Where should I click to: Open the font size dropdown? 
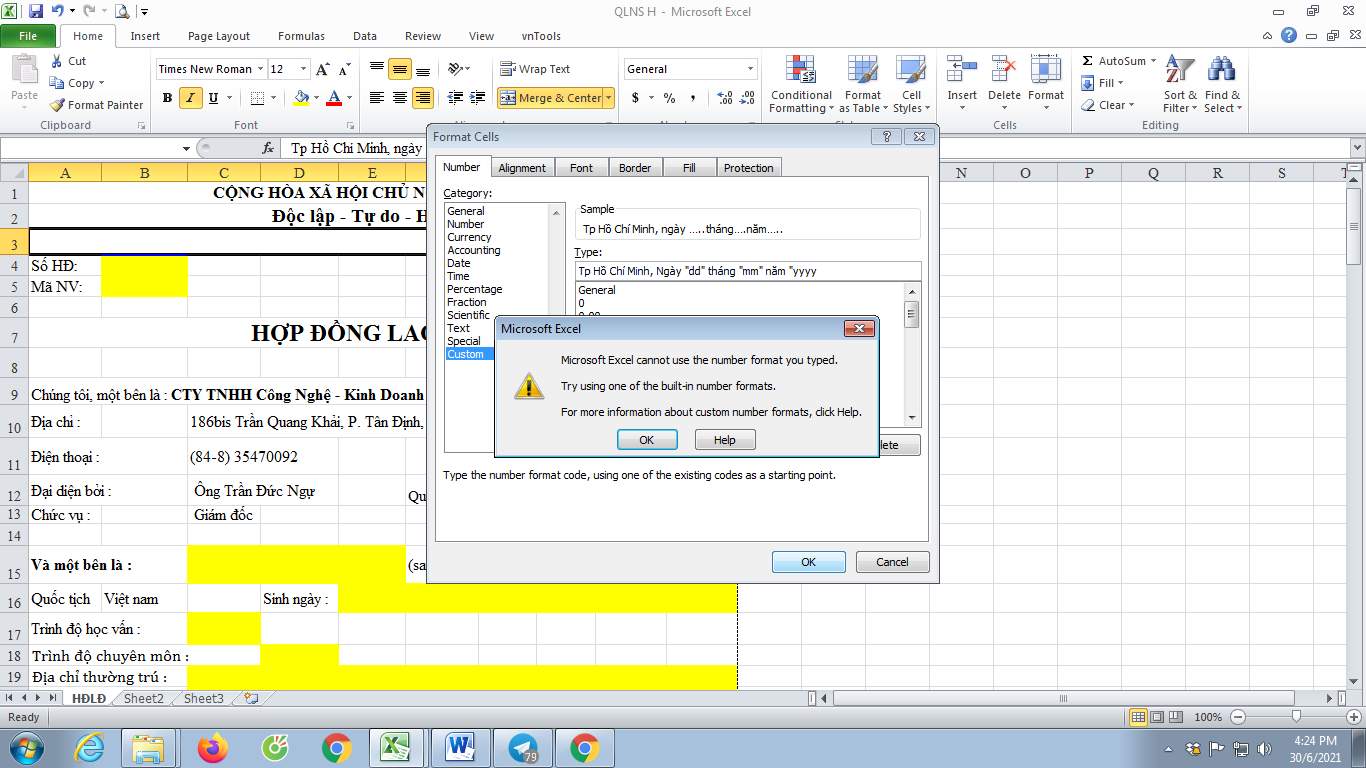point(304,69)
